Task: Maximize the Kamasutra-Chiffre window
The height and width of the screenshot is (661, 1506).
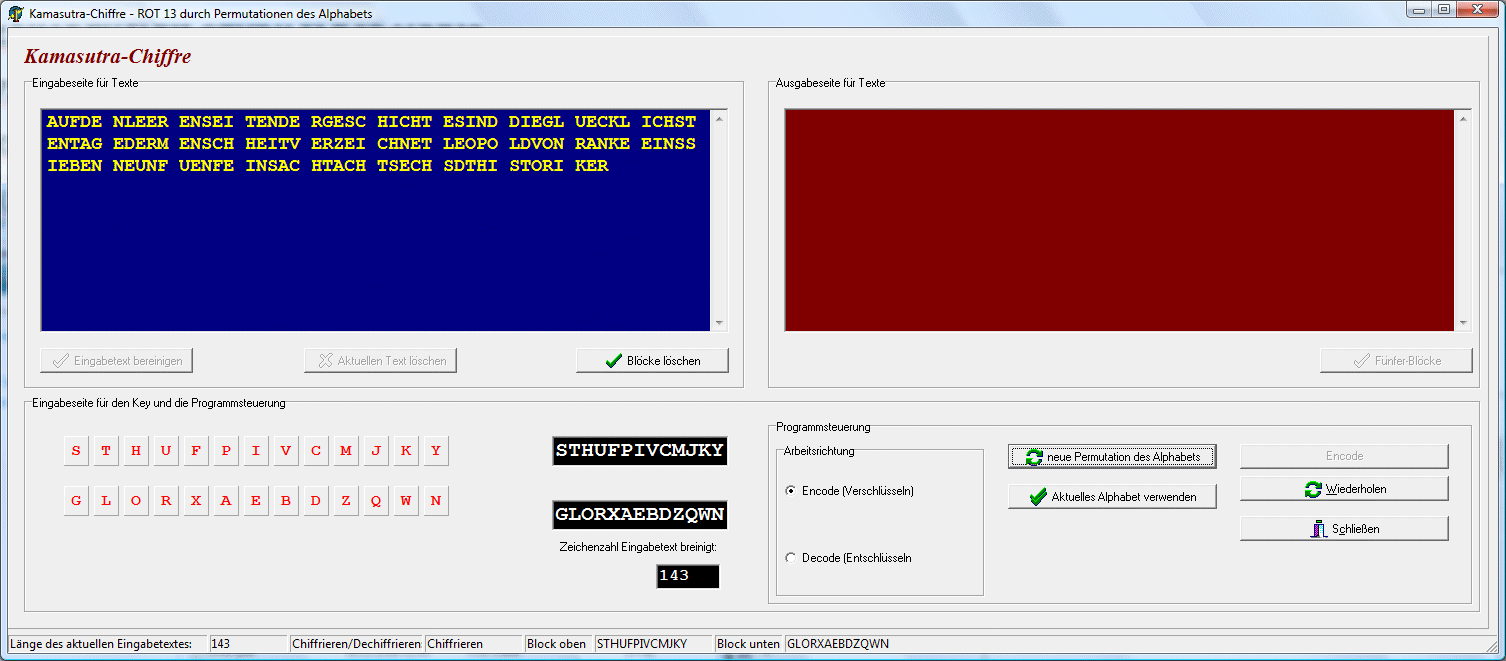Action: (x=1445, y=9)
